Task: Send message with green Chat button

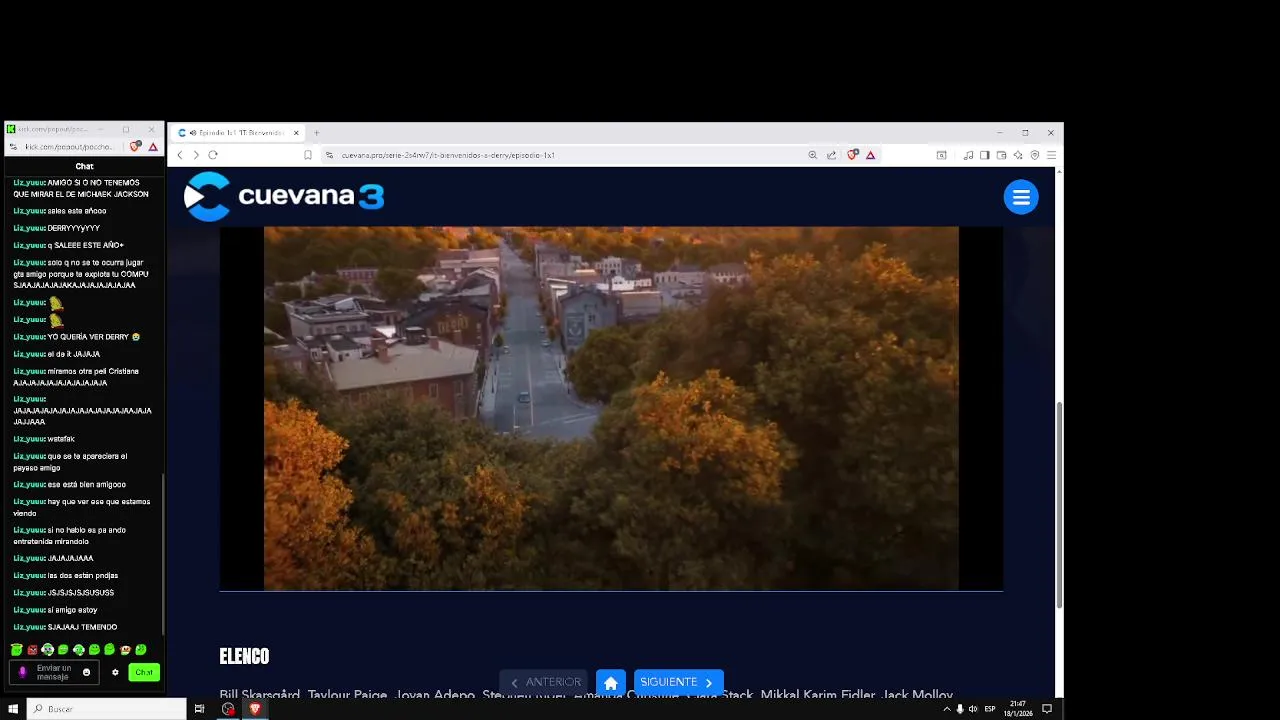Action: (144, 672)
